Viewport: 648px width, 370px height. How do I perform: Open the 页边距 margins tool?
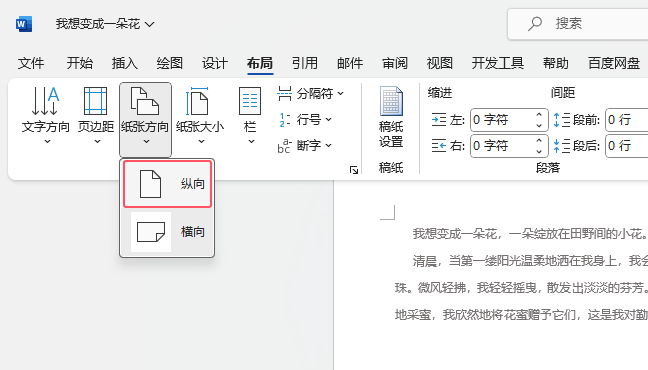click(x=96, y=115)
